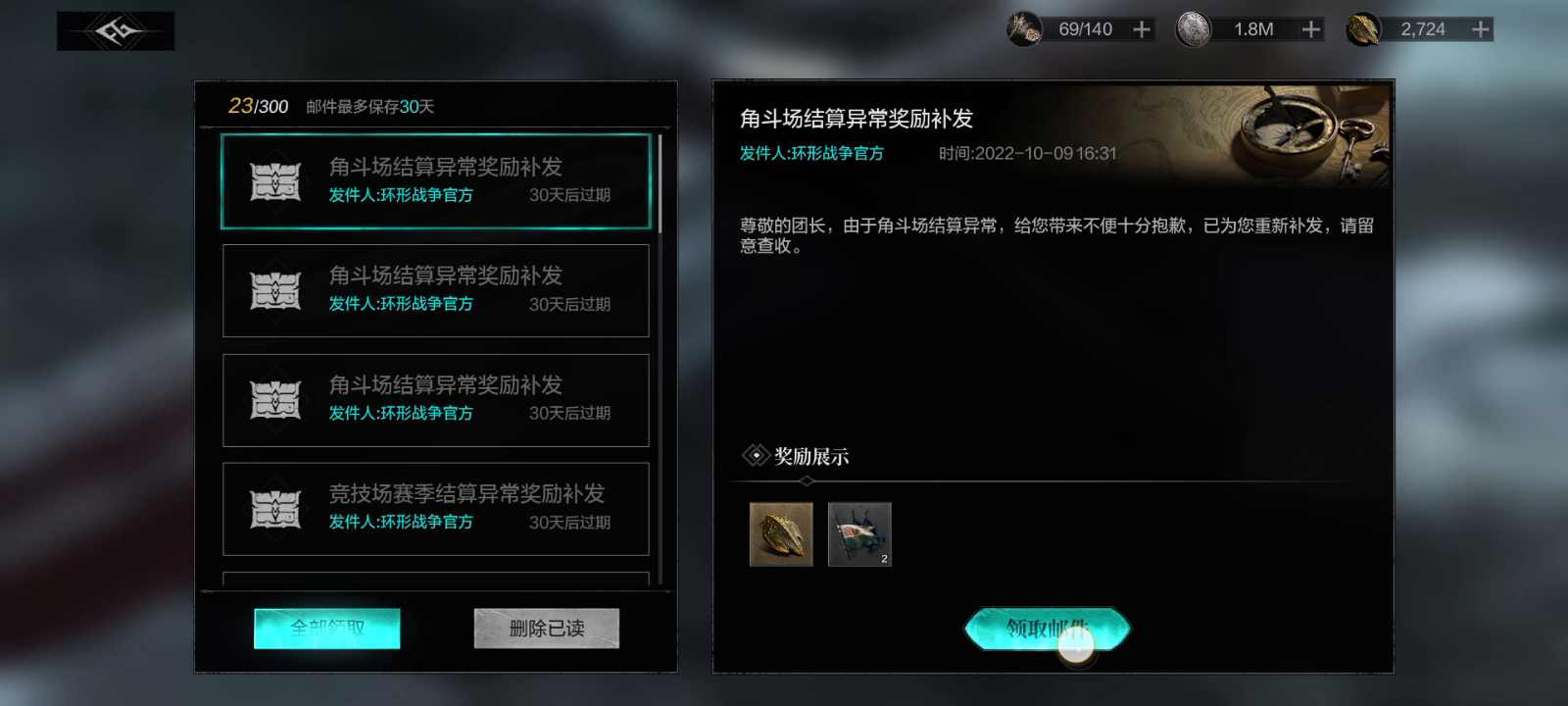Tap the stamina resource icon
The image size is (1568, 706).
tap(1025, 29)
